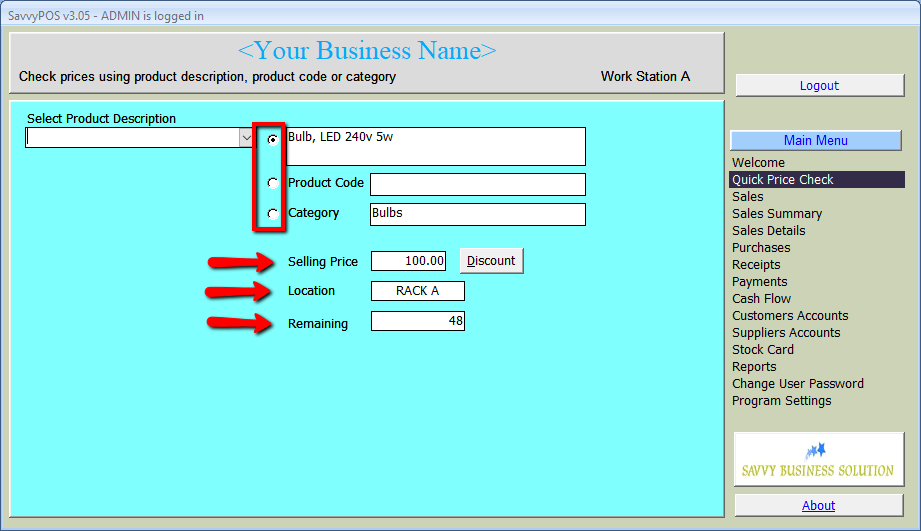Open Reports from the side menu

754,367
